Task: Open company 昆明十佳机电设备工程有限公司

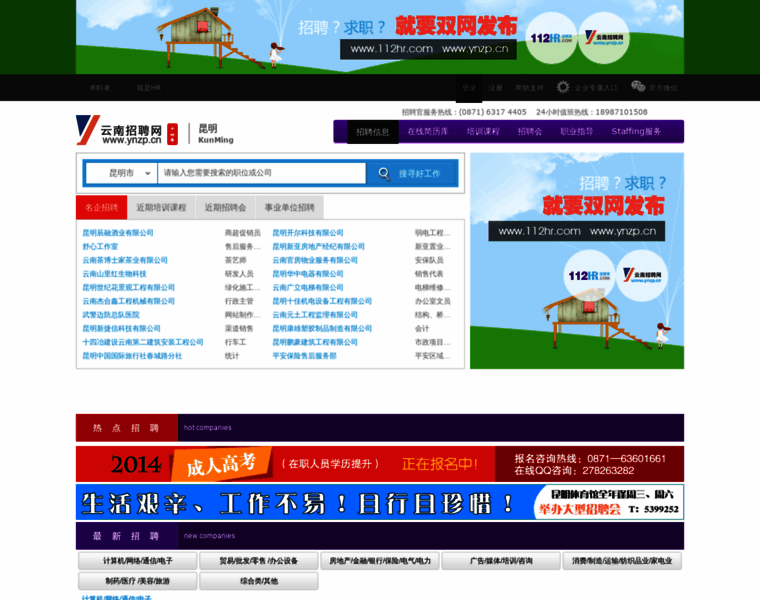Action: tap(322, 301)
